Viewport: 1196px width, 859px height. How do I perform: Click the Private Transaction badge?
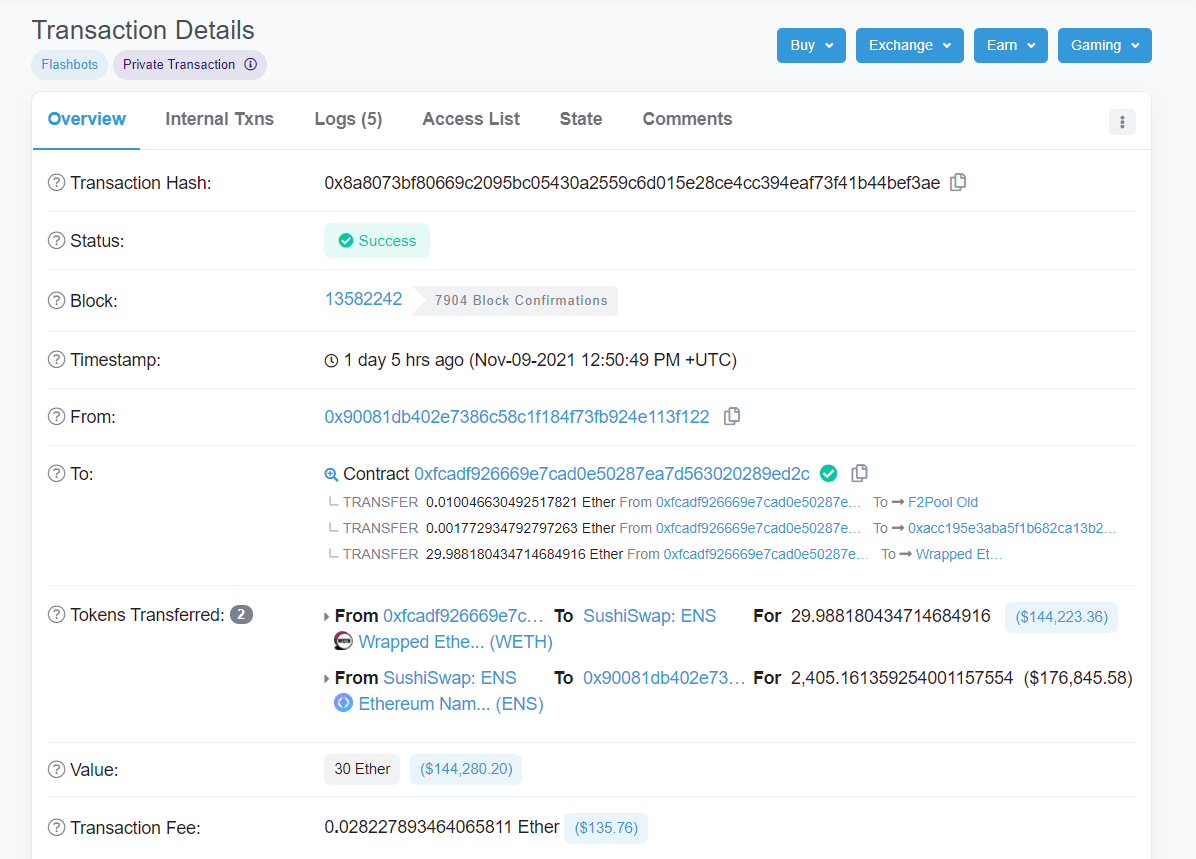(190, 64)
